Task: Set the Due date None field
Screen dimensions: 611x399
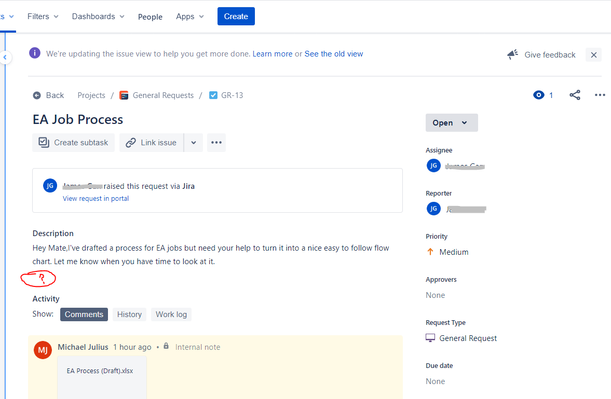Action: 435,381
